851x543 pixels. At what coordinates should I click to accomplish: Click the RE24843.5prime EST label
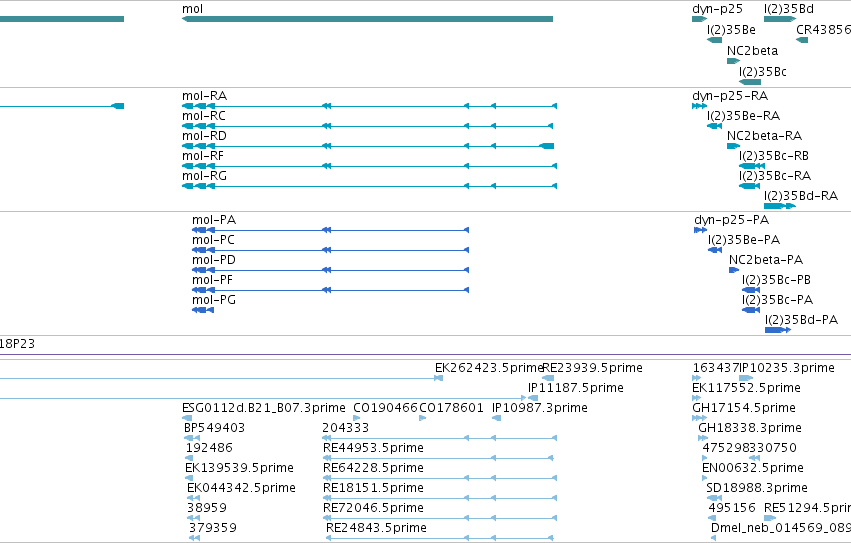pos(376,528)
